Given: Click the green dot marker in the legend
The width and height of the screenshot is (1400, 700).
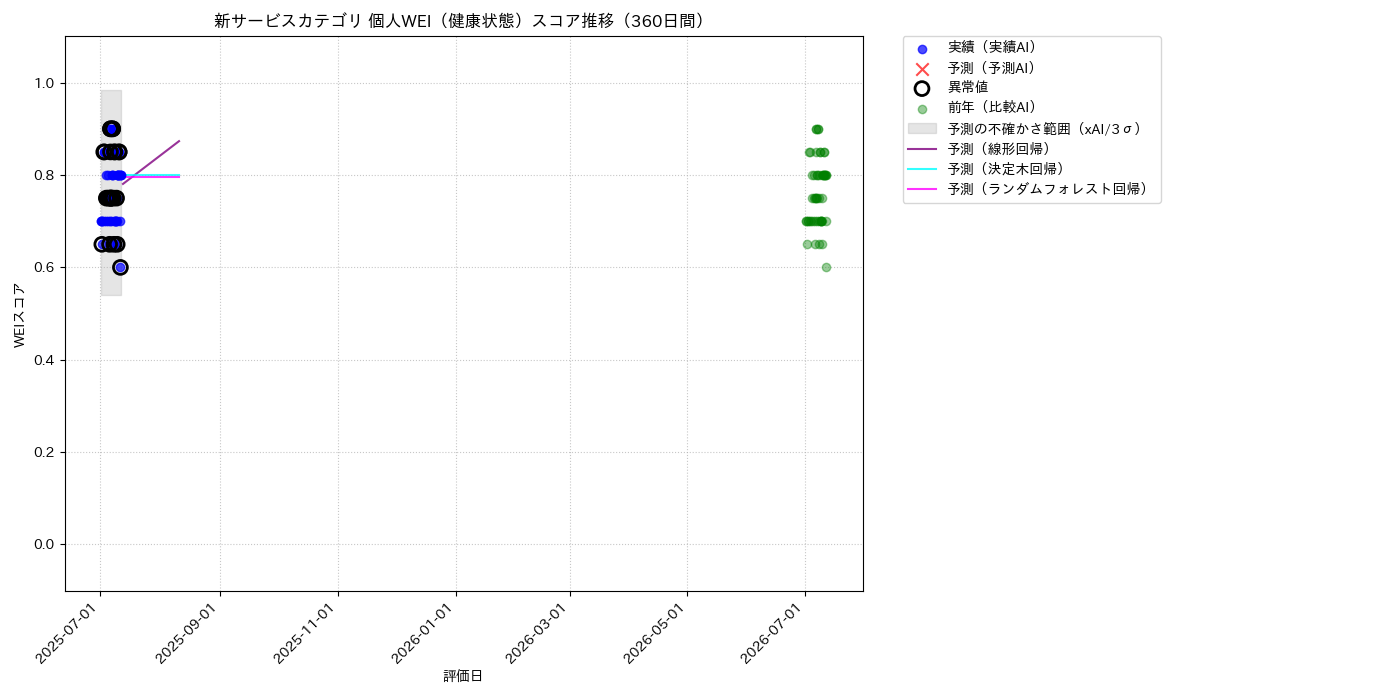Looking at the screenshot, I should 922,109.
